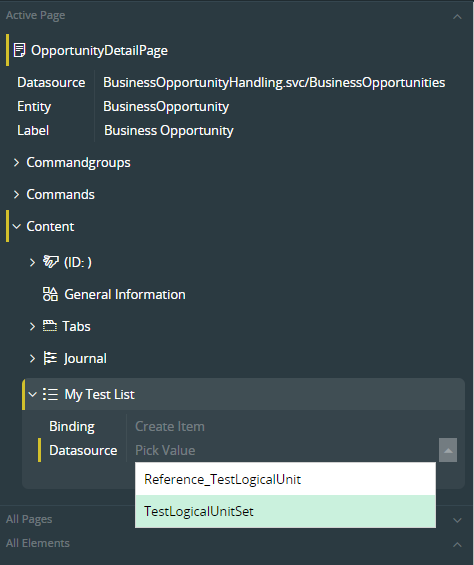Expand the All Pages section
Viewport: 474px width, 565px height.
[457, 520]
